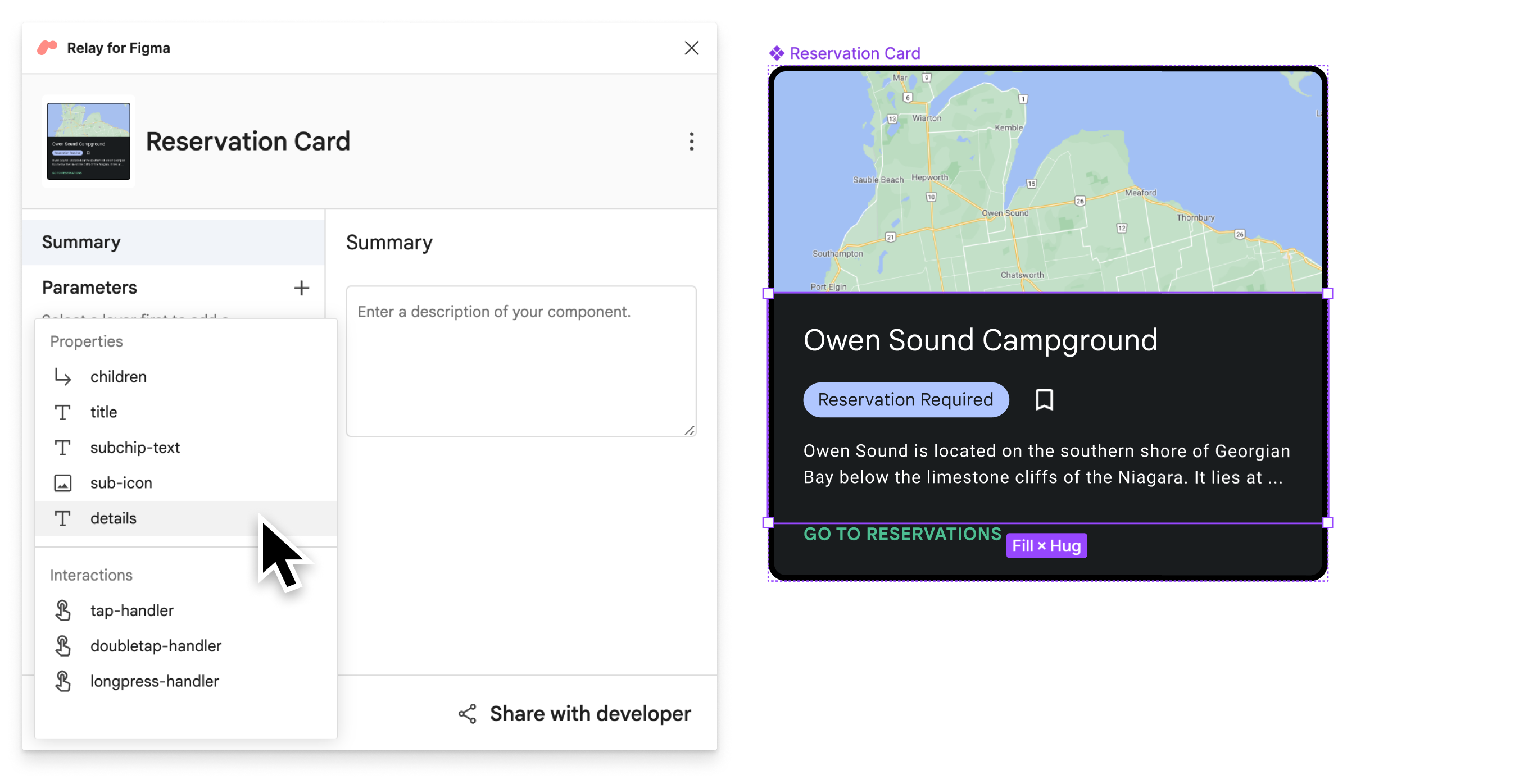Click the tap-handler interaction icon
This screenshot has height=784, width=1524.
tap(64, 610)
